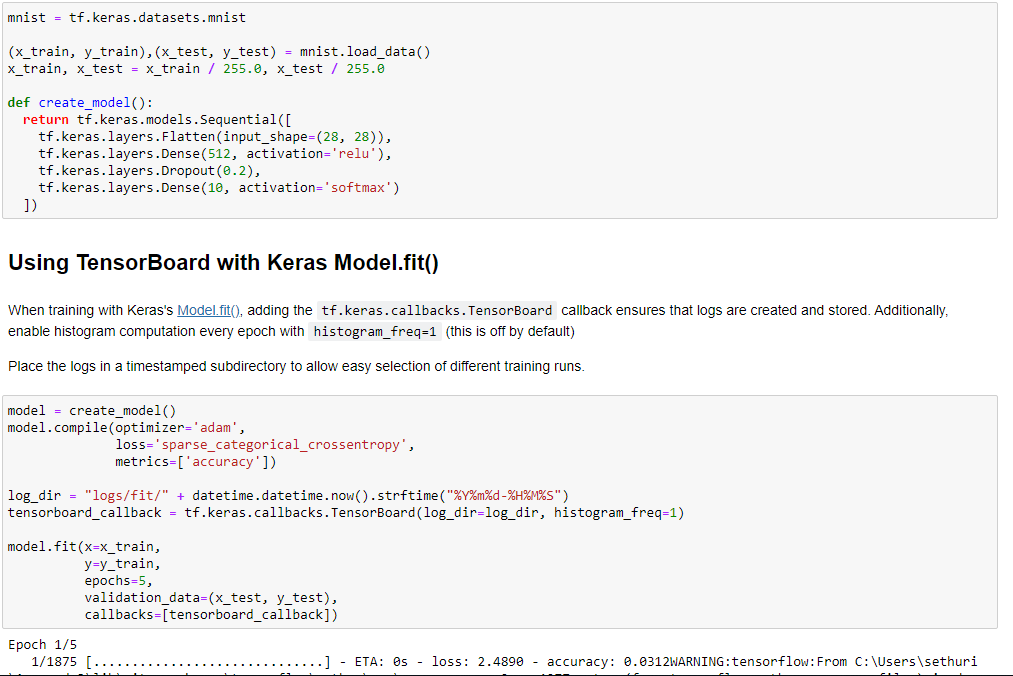Click the inline histogram_freq=1 code snippet
The image size is (1013, 676).
374,331
